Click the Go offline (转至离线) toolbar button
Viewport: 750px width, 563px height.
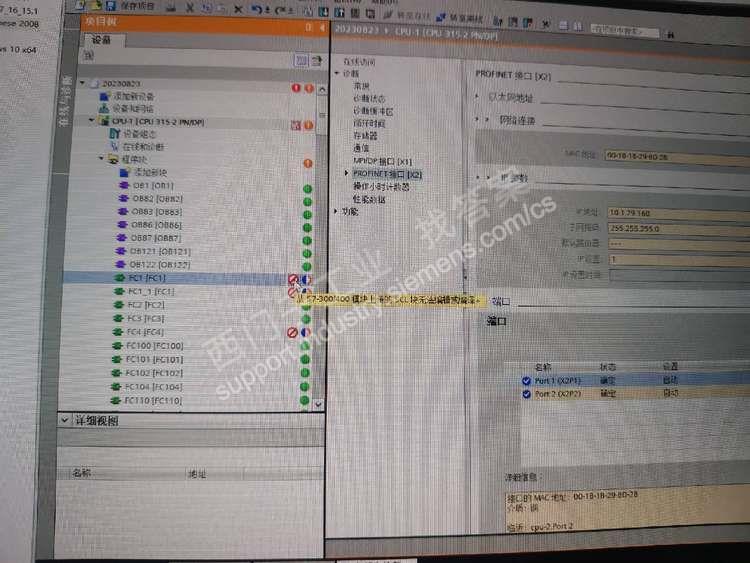(x=460, y=18)
